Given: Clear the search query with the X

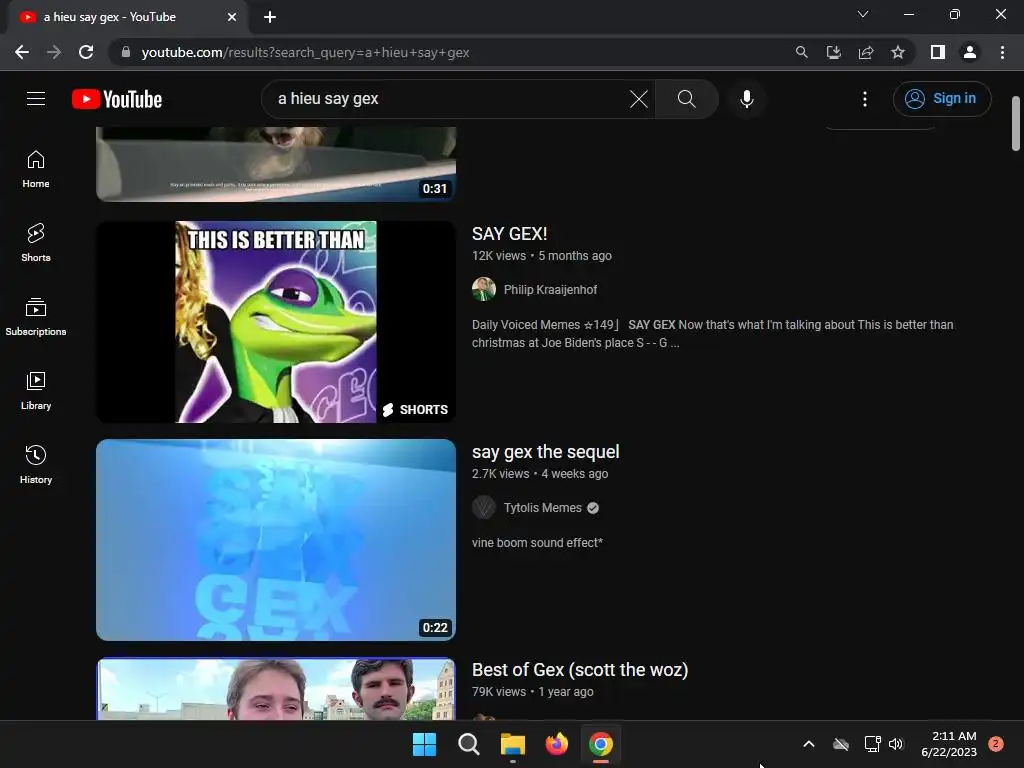Looking at the screenshot, I should (x=639, y=99).
